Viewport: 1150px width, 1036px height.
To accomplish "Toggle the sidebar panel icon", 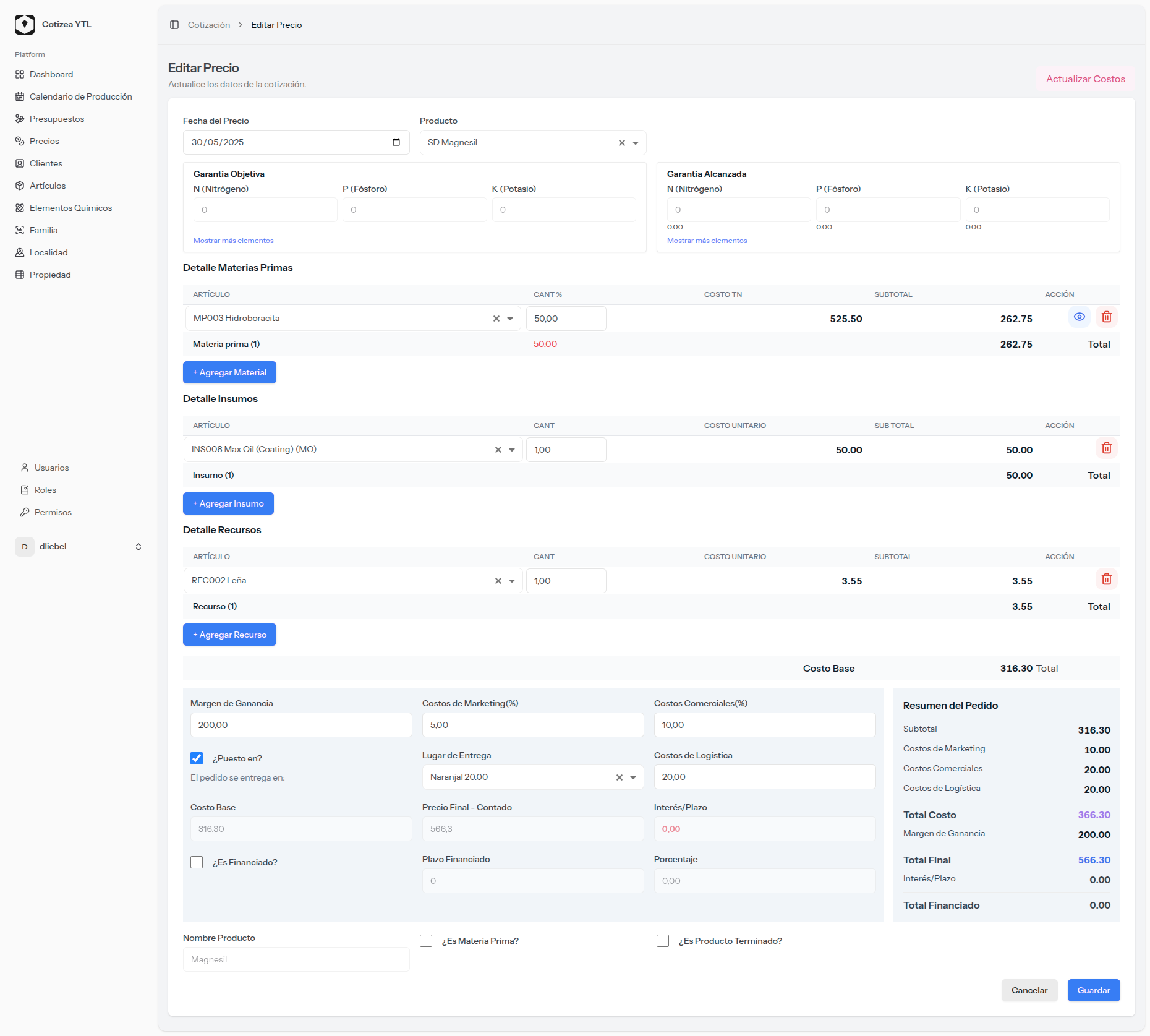I will pos(174,25).
